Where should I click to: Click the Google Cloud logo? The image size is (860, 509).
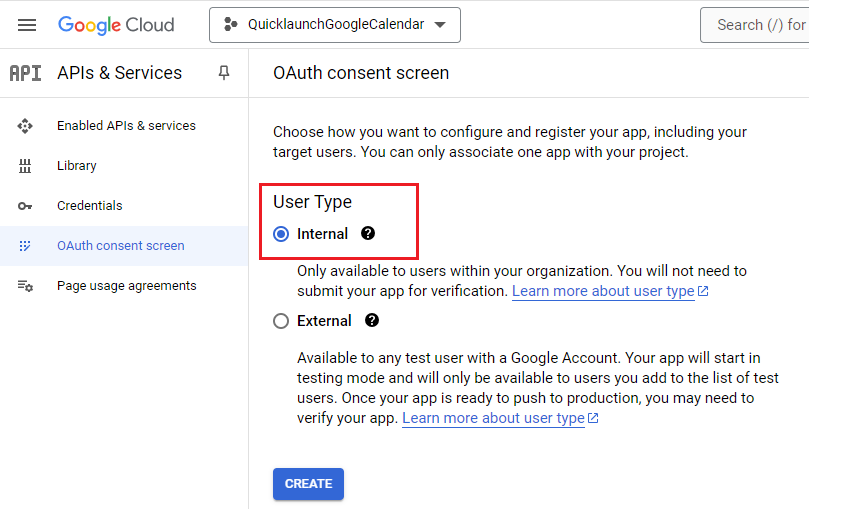116,25
